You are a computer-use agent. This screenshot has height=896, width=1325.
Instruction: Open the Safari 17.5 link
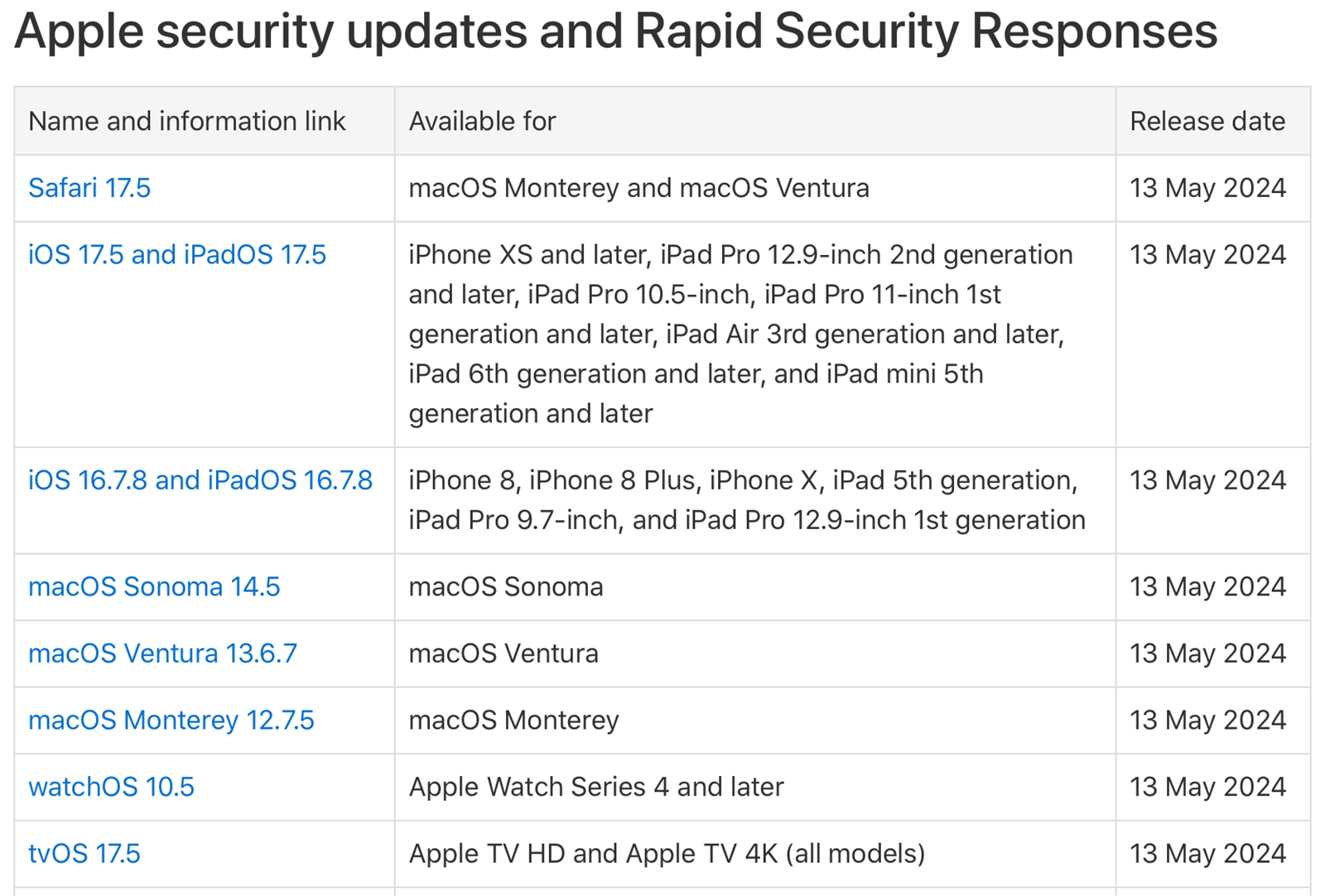pyautogui.click(x=89, y=188)
